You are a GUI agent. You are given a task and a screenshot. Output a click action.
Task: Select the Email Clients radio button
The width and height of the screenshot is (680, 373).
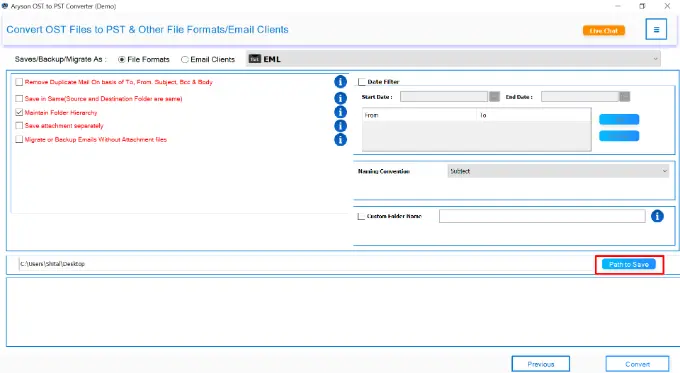[185, 59]
